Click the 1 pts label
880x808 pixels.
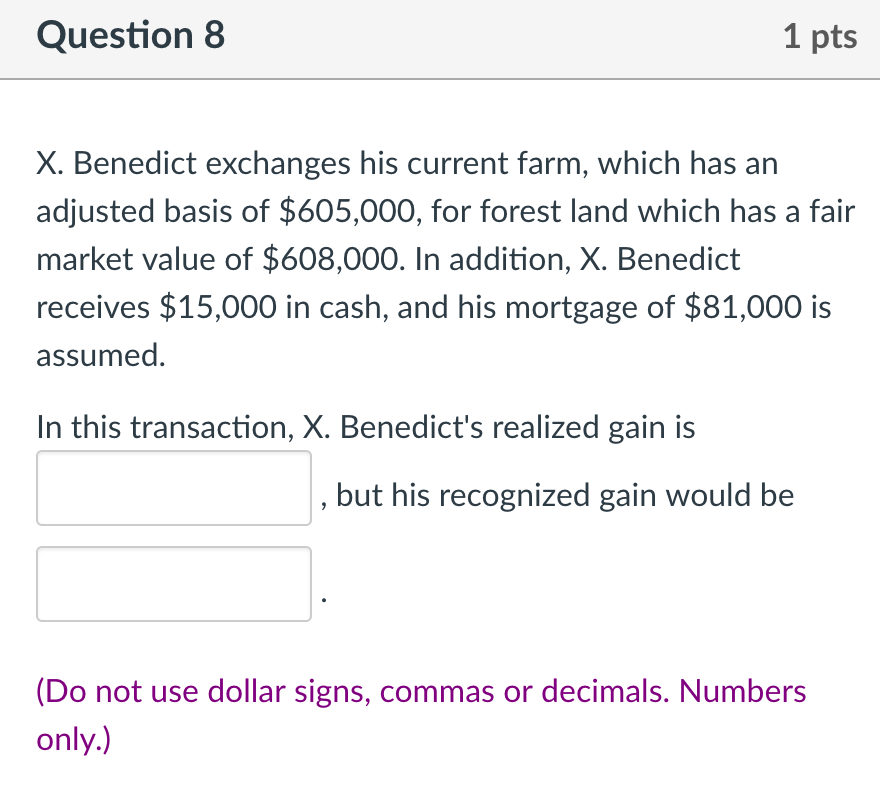pos(821,36)
